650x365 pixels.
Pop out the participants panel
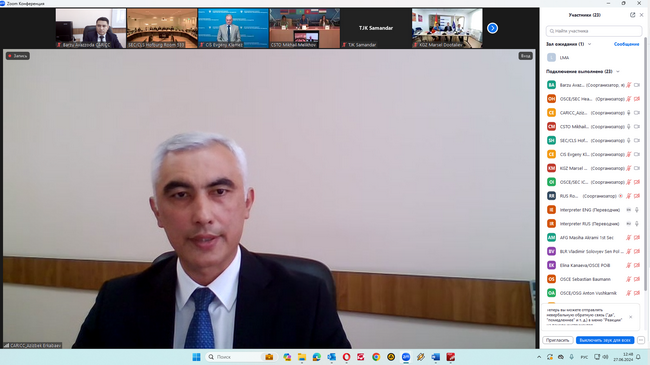[632, 15]
